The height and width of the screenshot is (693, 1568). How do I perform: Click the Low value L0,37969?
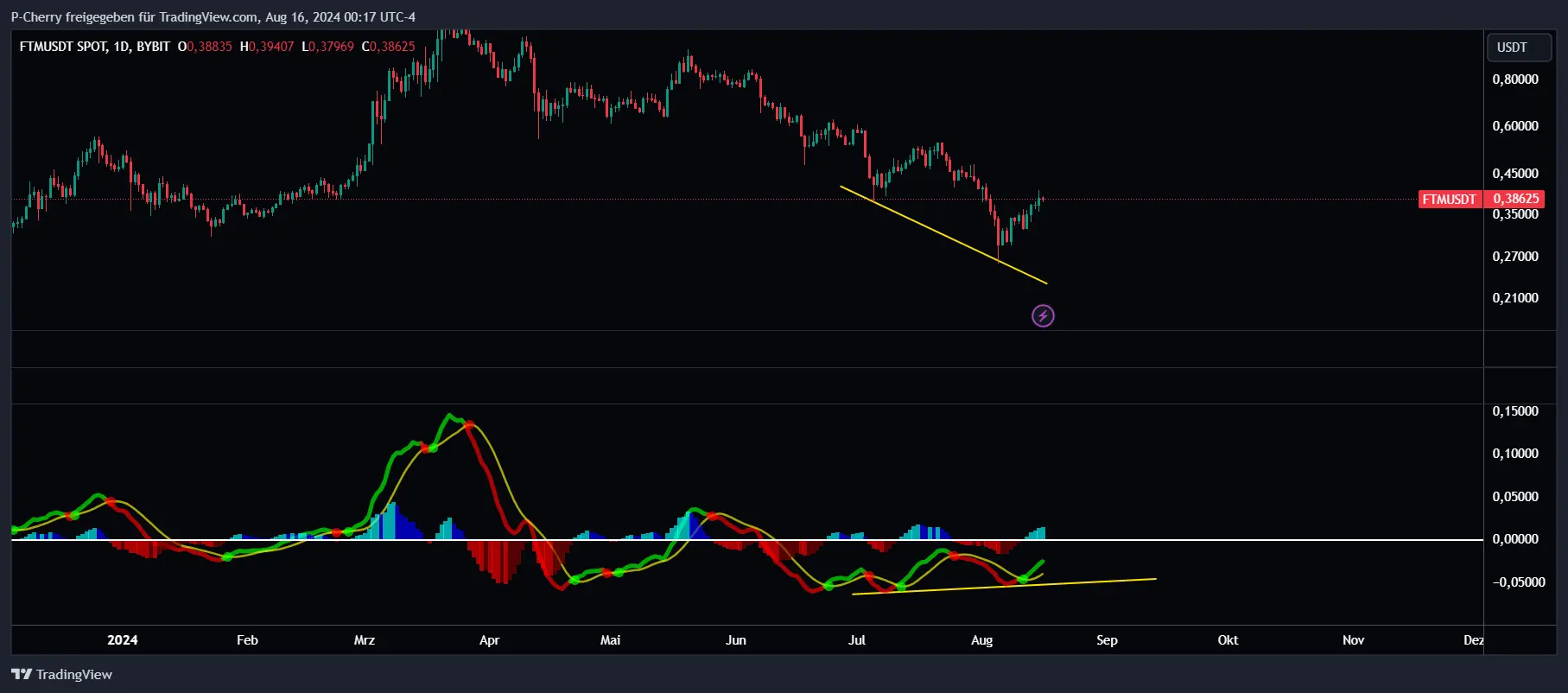[327, 46]
